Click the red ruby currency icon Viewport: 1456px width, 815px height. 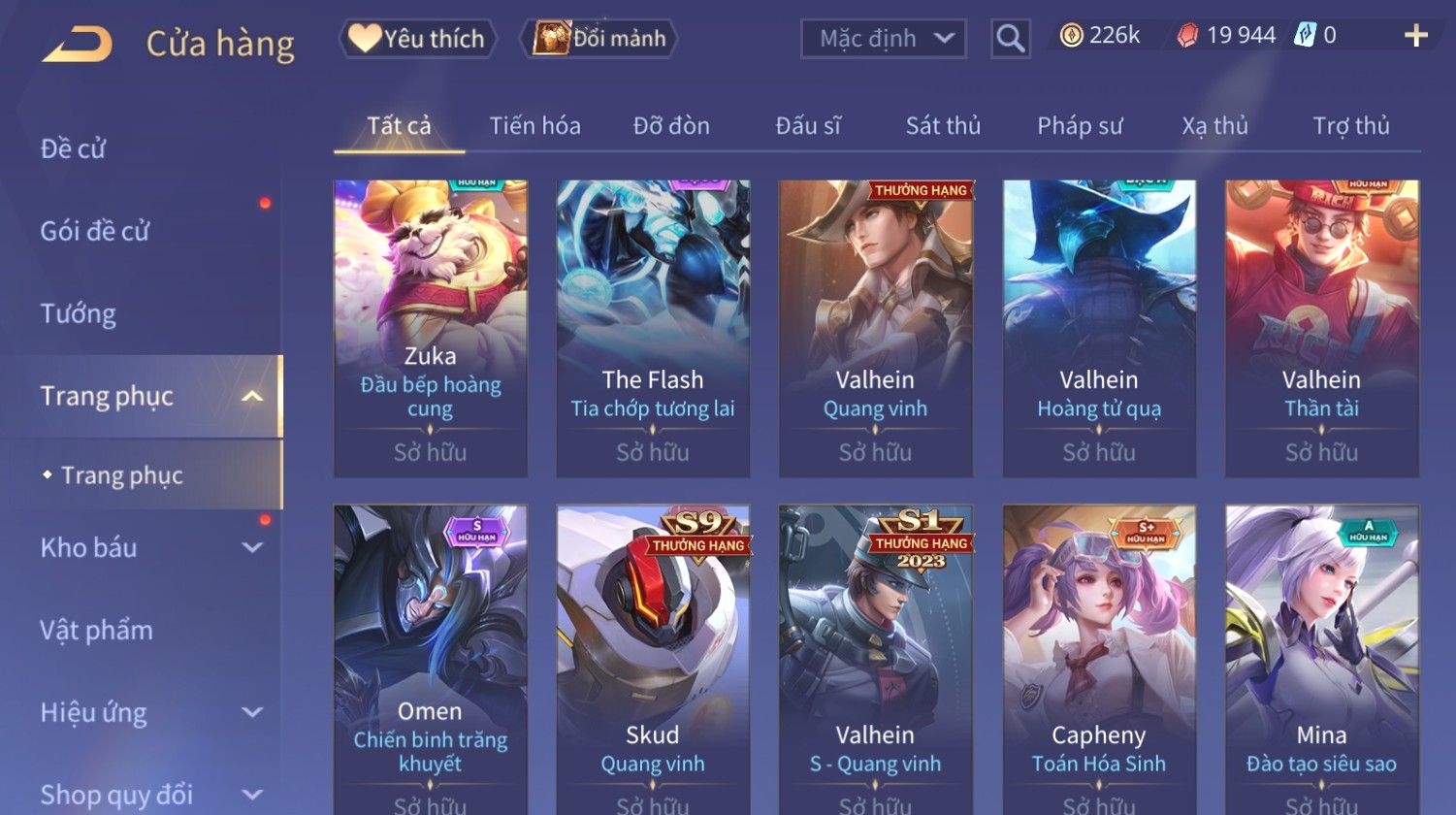click(1187, 36)
